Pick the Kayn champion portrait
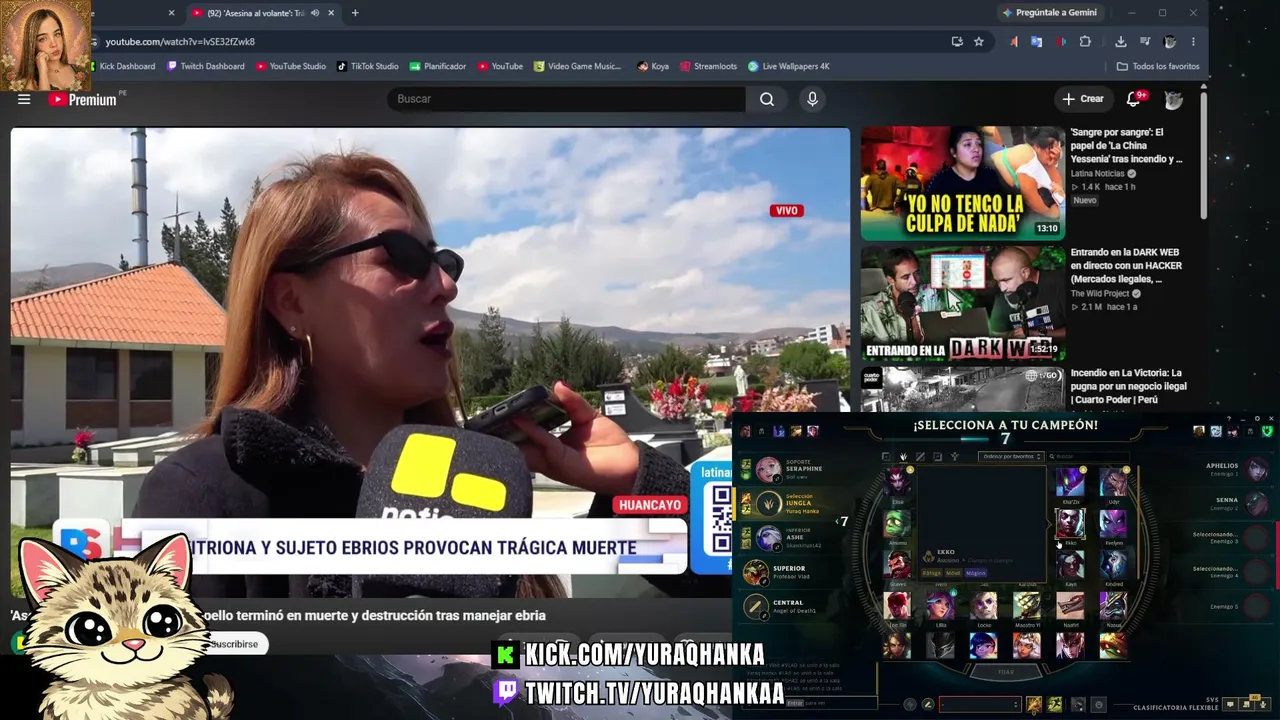The image size is (1280, 720). click(1070, 565)
